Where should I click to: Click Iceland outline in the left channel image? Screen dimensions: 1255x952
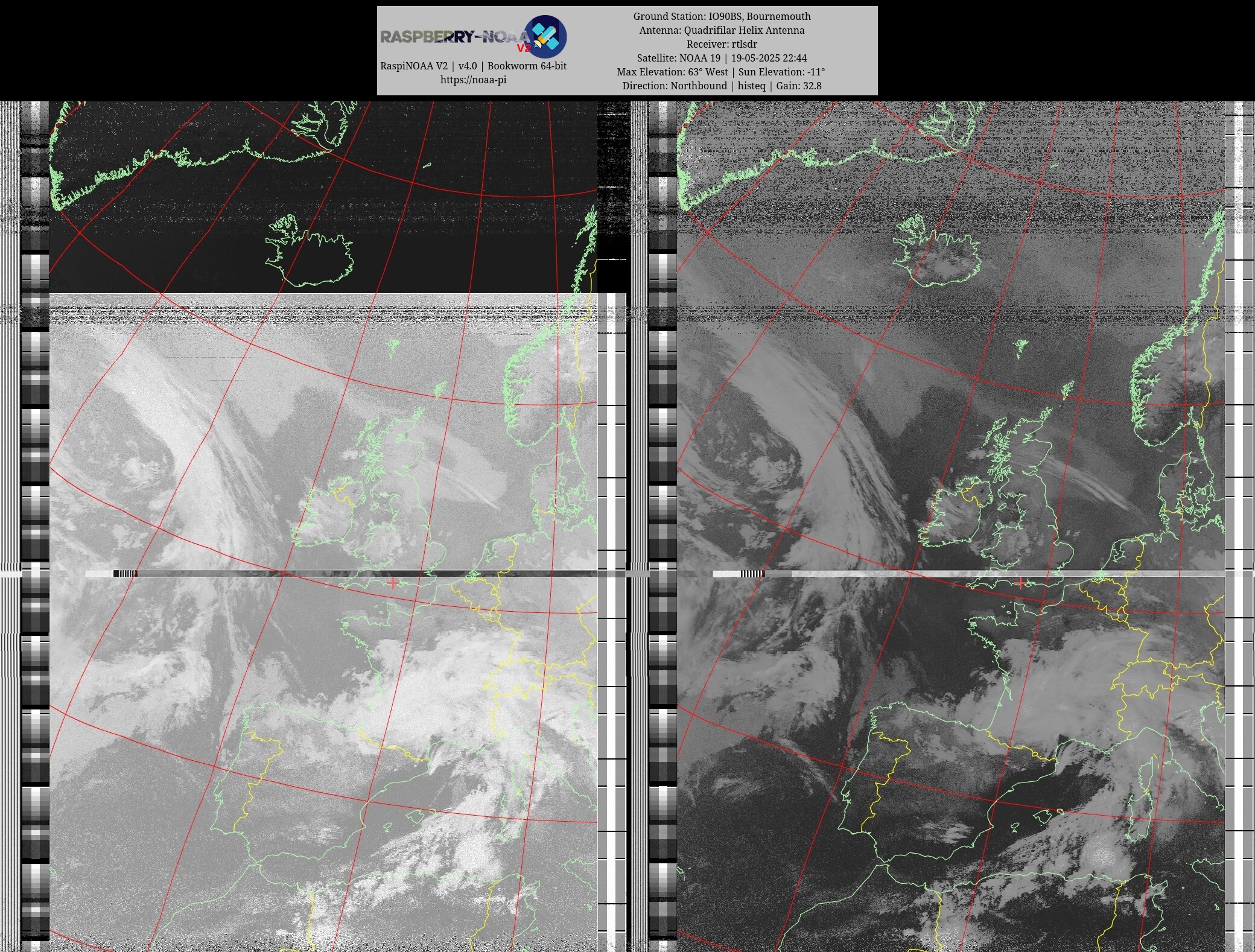(x=310, y=251)
